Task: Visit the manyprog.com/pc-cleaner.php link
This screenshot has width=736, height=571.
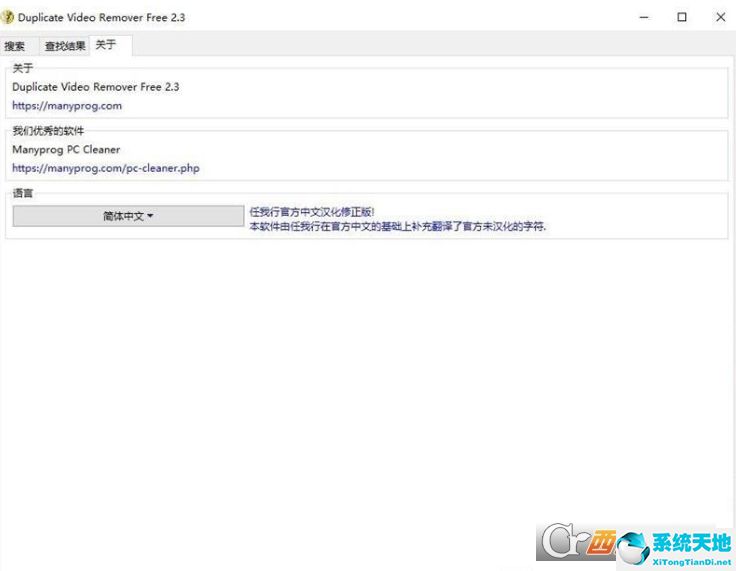Action: click(x=106, y=168)
